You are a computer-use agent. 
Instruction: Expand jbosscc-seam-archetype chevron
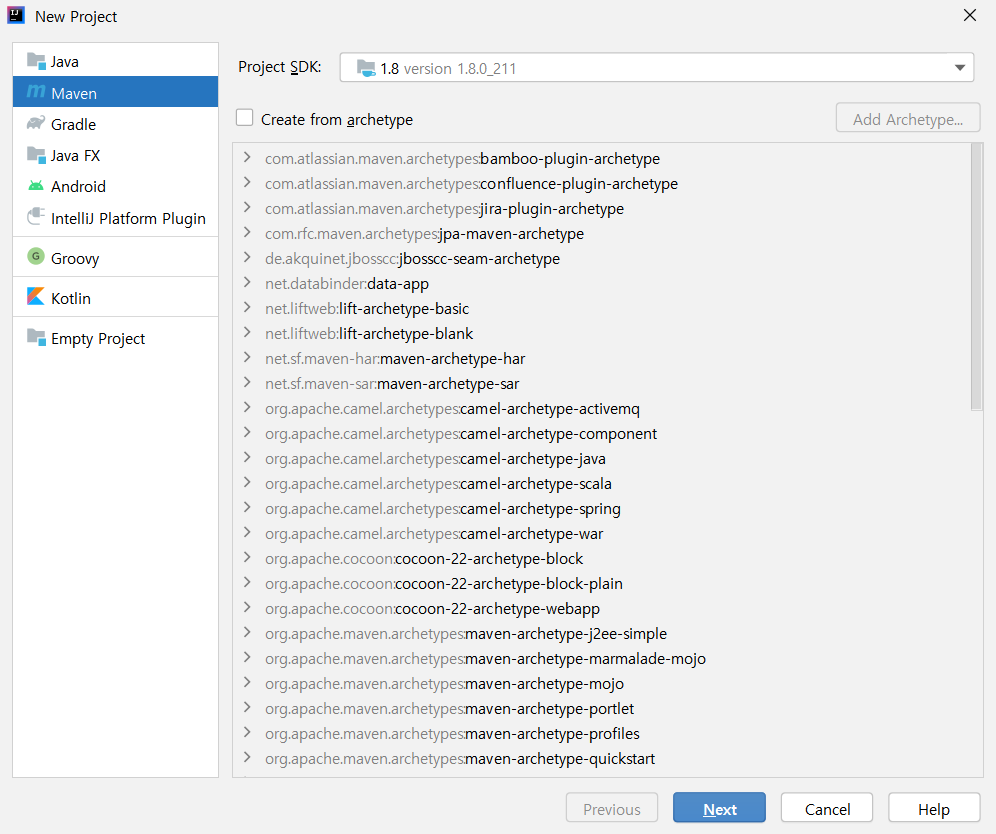[247, 257]
